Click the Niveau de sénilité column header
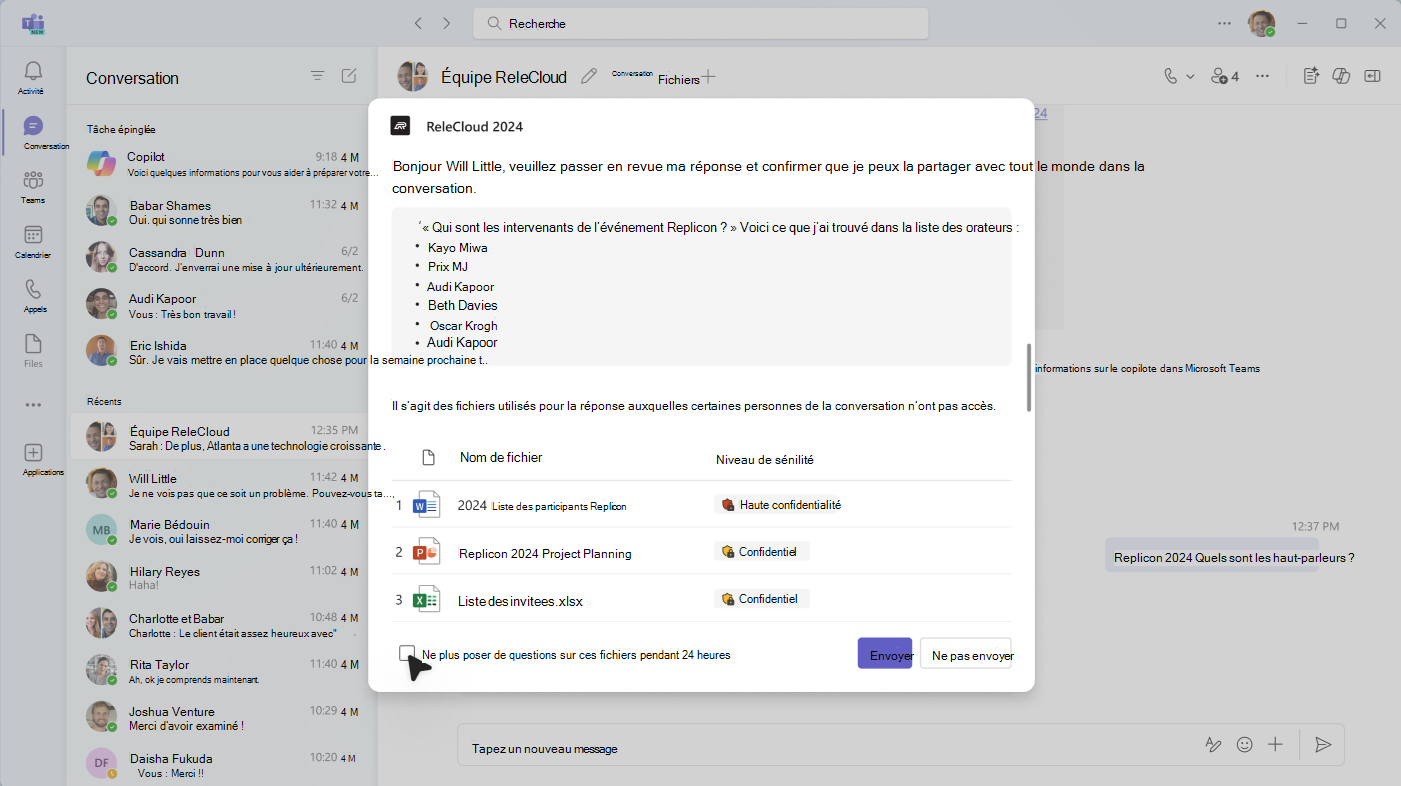 pos(765,459)
